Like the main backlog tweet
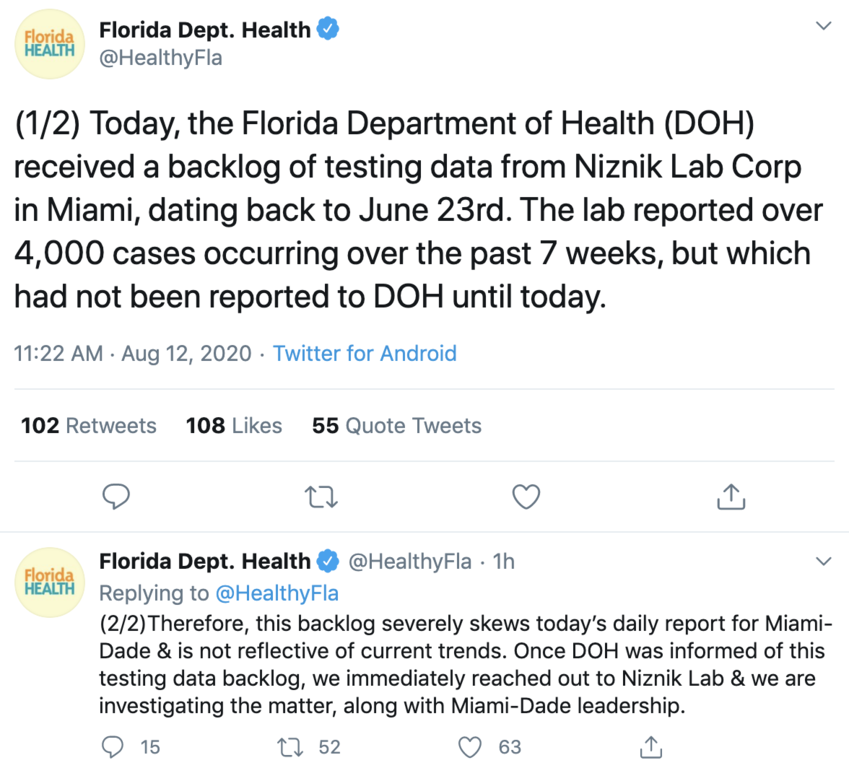Image resolution: width=849 pixels, height=768 pixels. coord(525,496)
